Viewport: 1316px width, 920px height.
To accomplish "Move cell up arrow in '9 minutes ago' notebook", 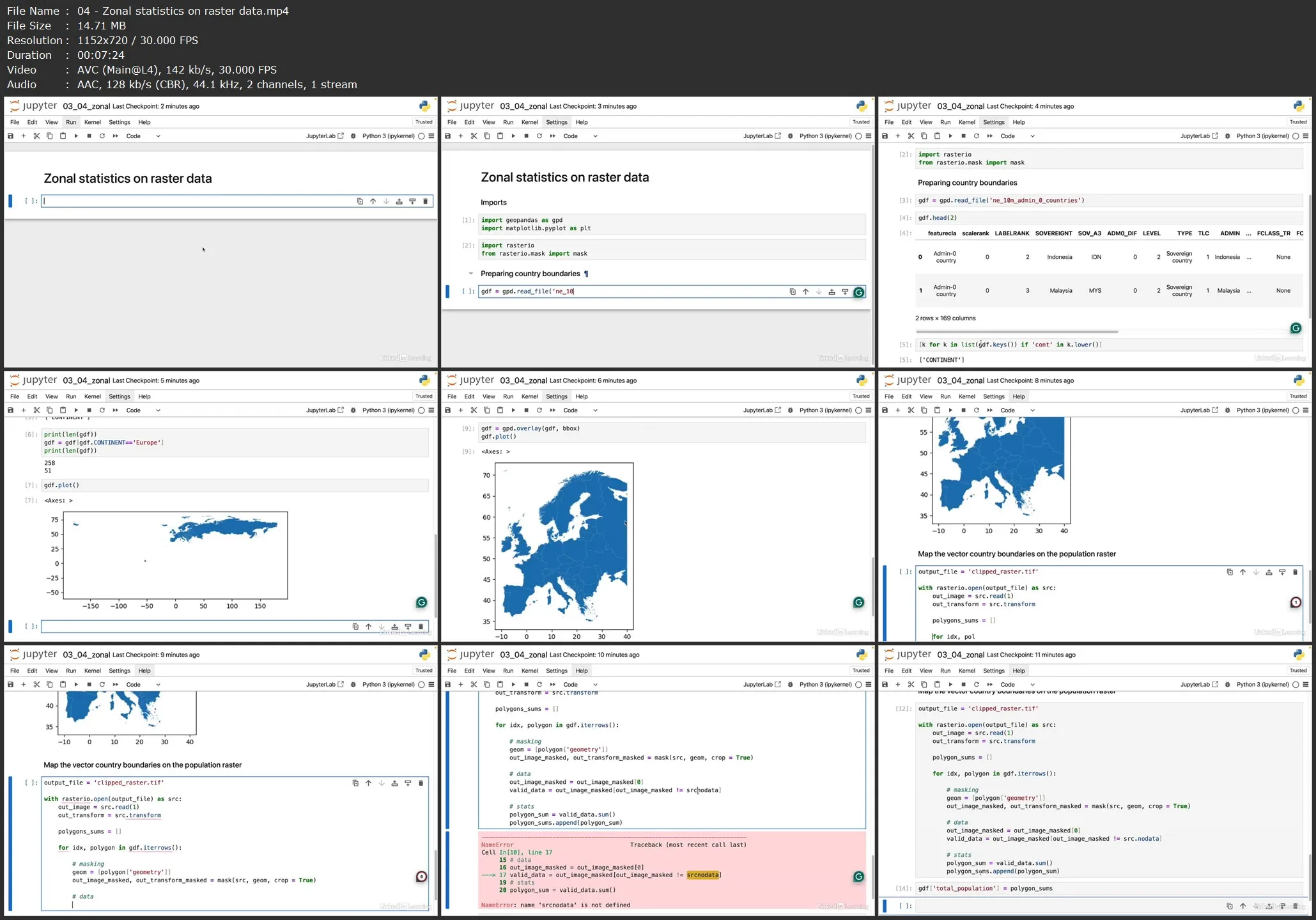I will 368,783.
